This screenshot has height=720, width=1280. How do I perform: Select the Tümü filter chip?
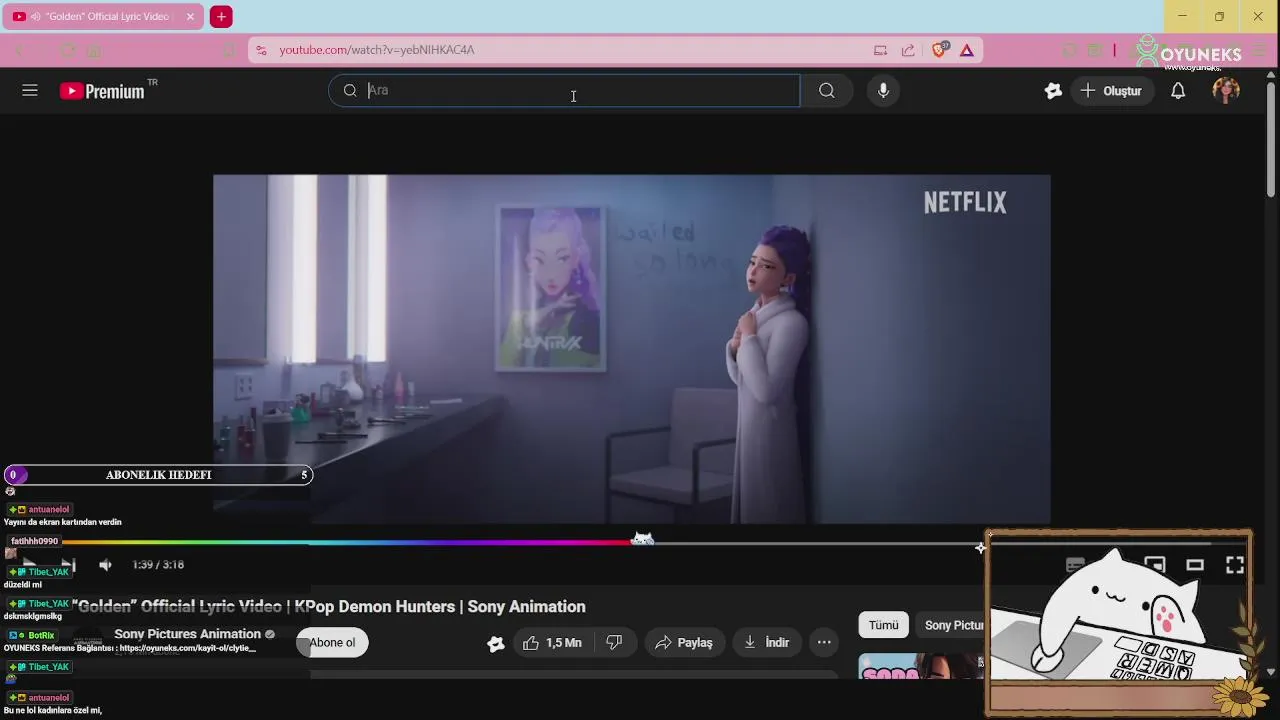pyautogui.click(x=883, y=625)
